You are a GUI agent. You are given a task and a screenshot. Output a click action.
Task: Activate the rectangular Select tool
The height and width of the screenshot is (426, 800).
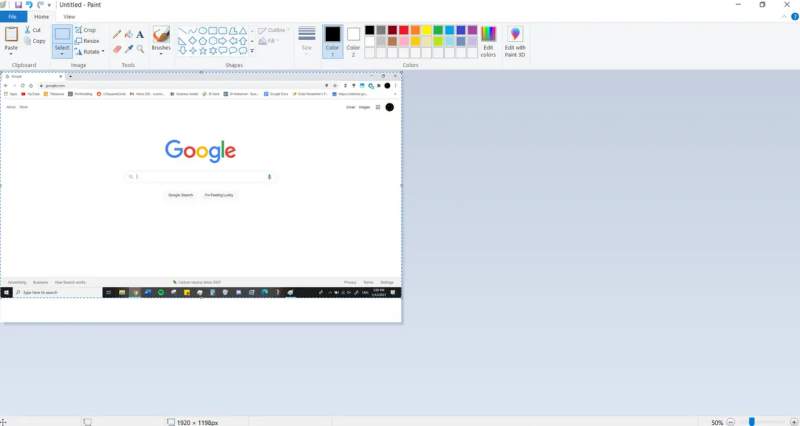[x=62, y=35]
